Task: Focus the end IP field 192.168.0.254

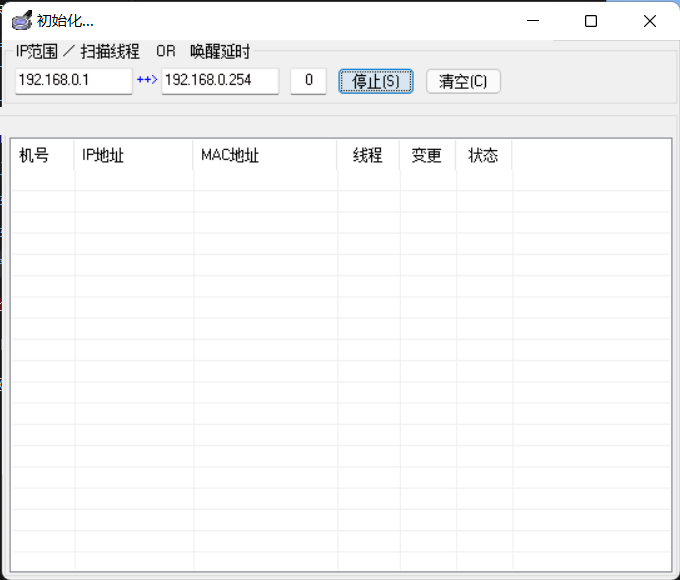Action: 220,81
